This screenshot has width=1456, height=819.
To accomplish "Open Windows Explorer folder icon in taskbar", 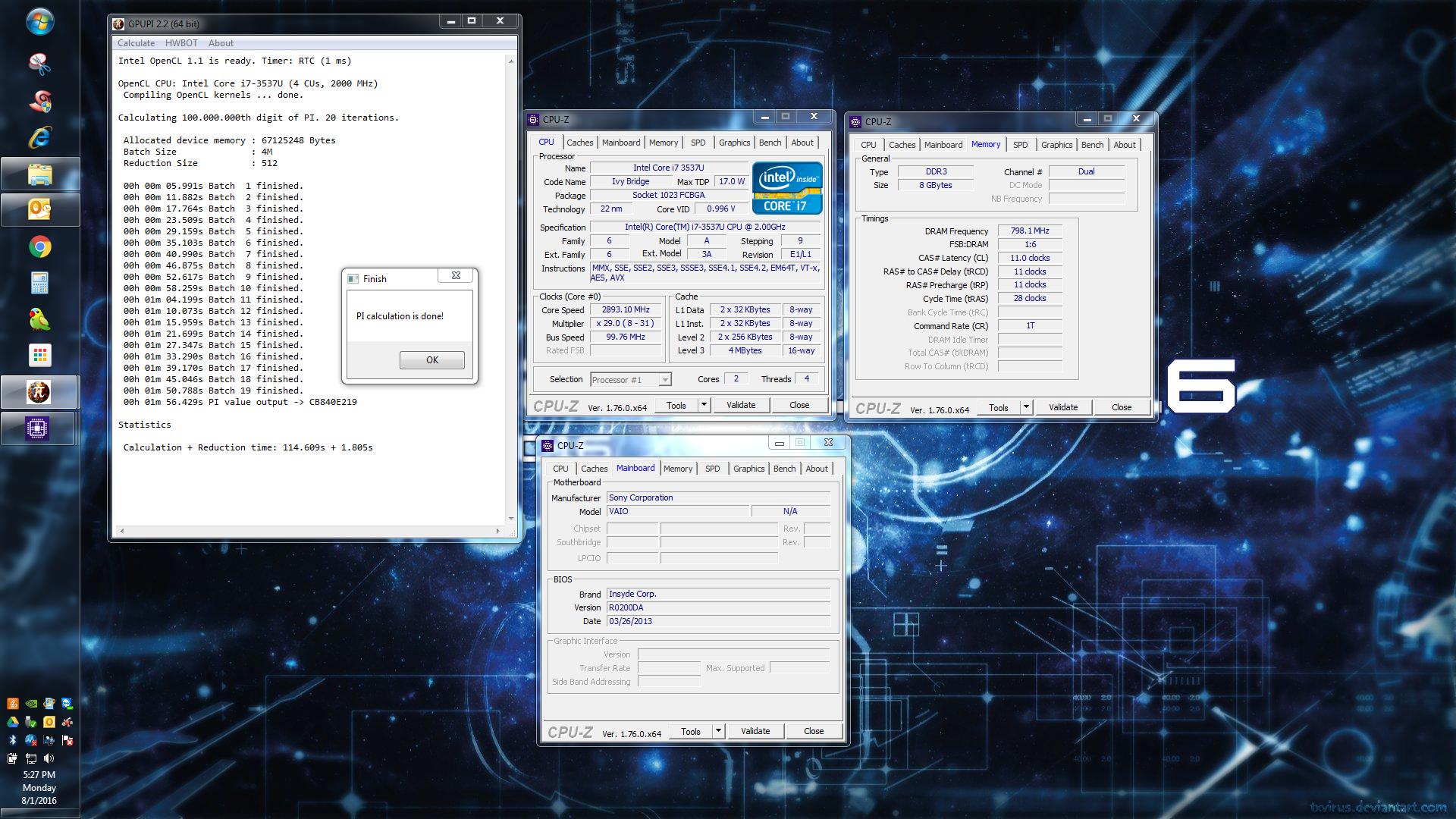I will point(39,174).
